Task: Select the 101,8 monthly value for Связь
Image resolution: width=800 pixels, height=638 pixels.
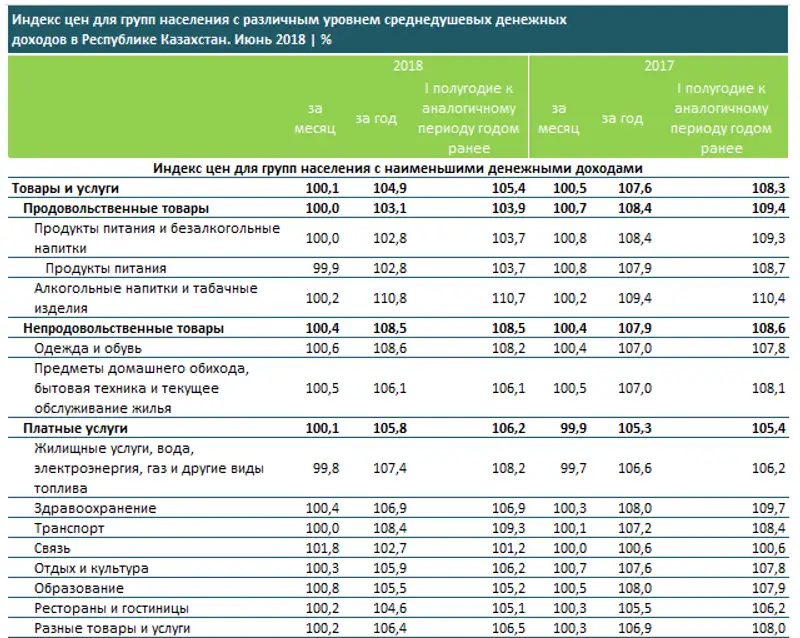Action: 323,548
